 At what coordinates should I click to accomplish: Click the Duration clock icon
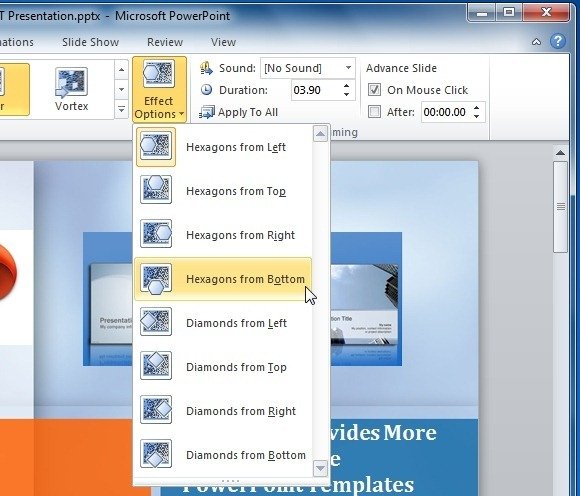[206, 90]
